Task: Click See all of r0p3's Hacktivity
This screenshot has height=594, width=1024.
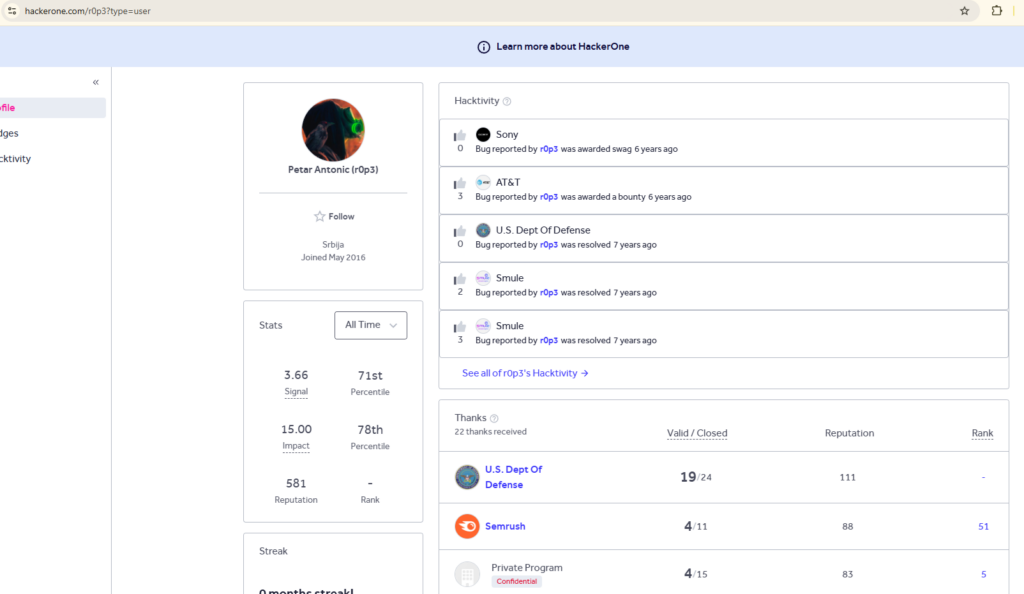Action: tap(525, 373)
